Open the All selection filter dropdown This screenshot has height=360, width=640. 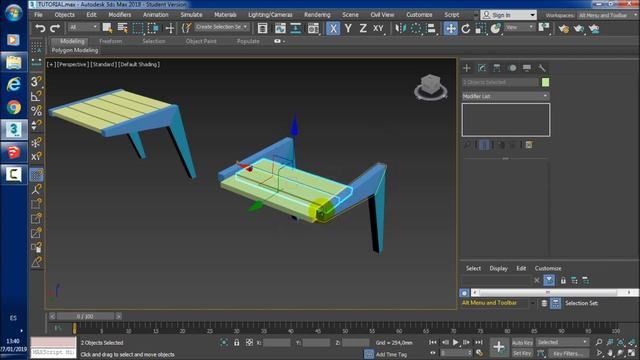[83, 27]
